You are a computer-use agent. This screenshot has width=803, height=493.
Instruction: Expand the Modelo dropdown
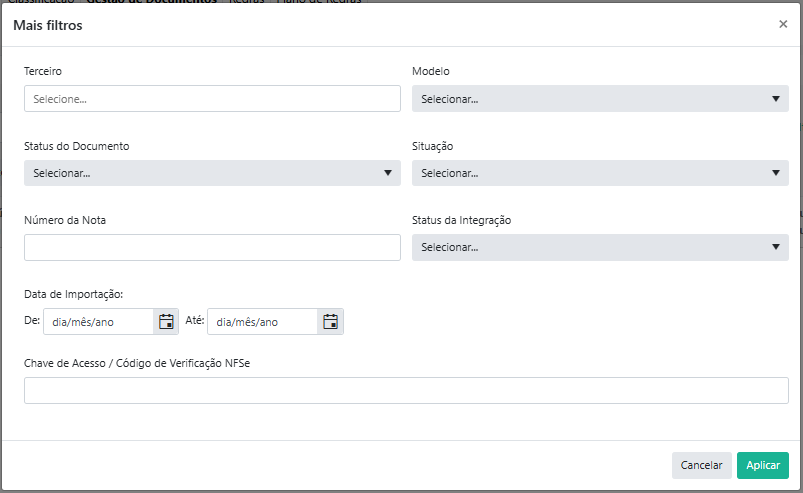coord(600,99)
